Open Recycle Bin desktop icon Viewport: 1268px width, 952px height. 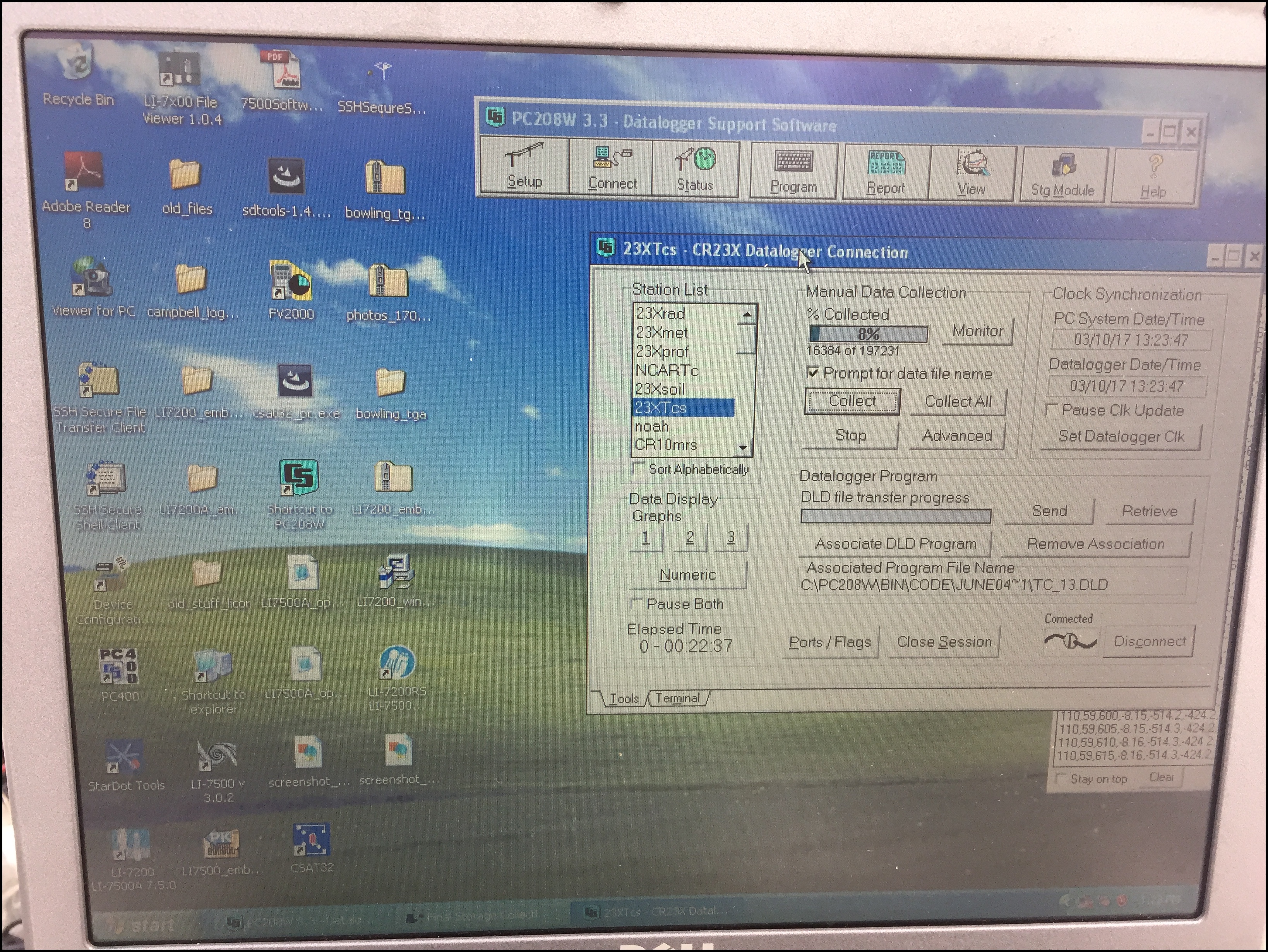(79, 75)
